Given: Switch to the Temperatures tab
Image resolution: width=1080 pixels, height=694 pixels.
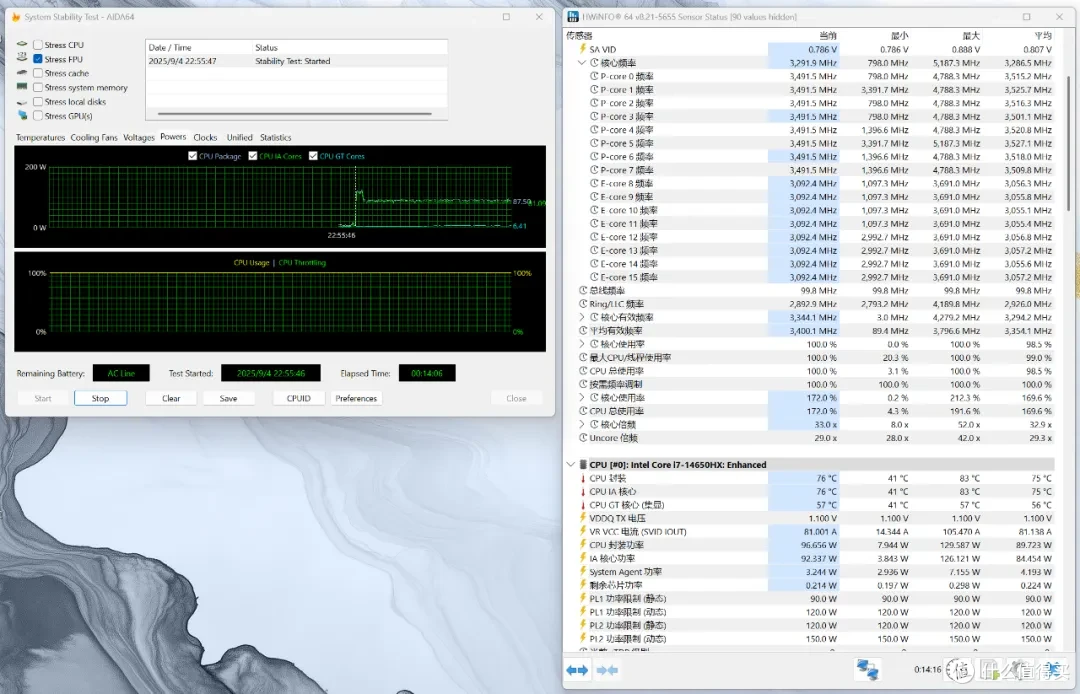Looking at the screenshot, I should coord(40,137).
